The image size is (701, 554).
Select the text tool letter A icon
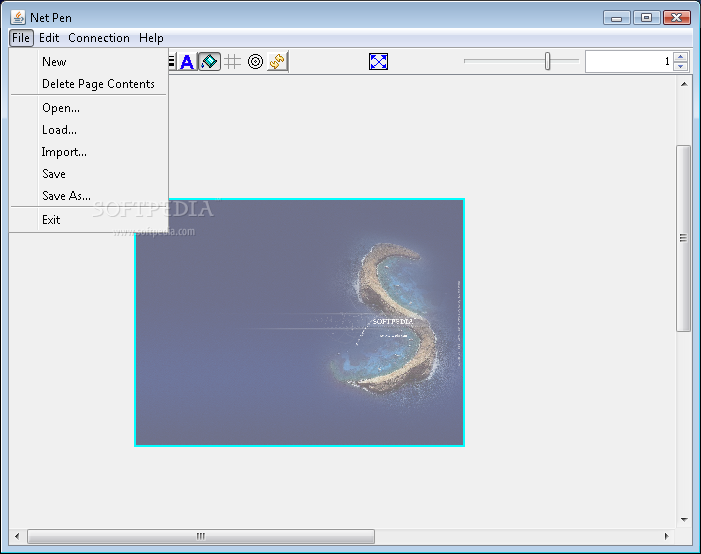187,61
